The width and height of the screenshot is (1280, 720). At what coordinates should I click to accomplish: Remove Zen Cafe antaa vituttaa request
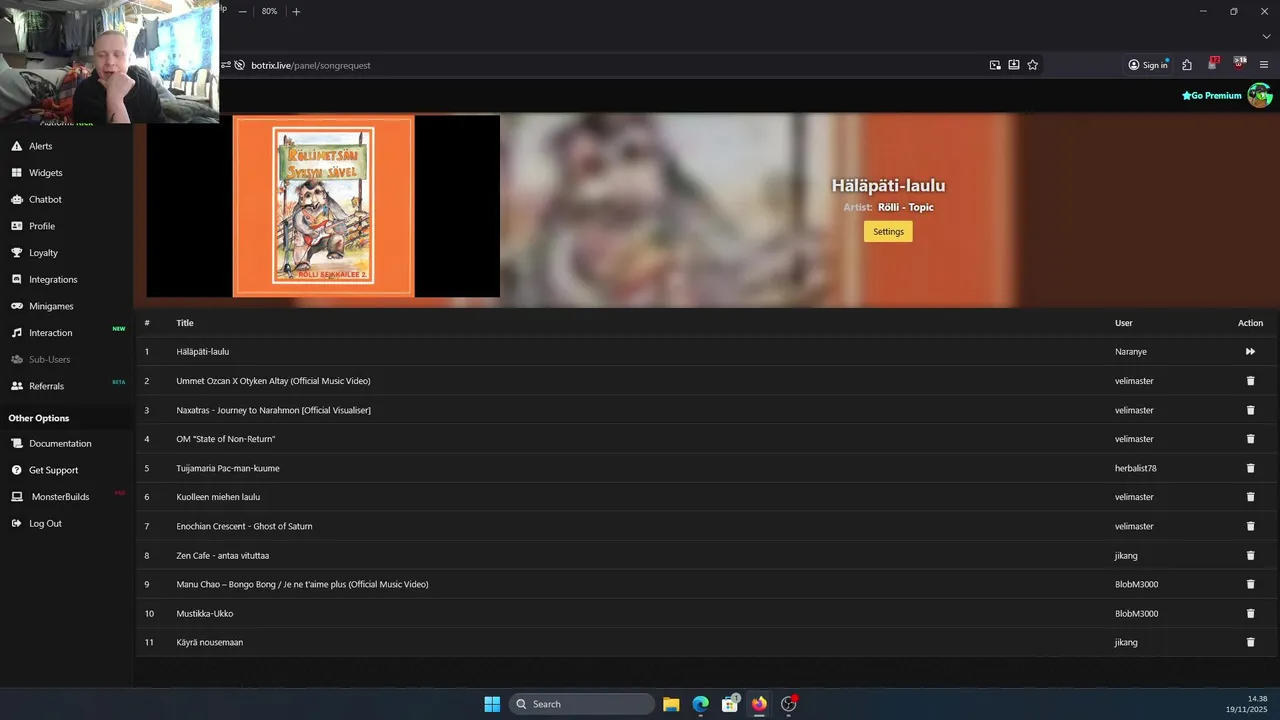[1250, 555]
